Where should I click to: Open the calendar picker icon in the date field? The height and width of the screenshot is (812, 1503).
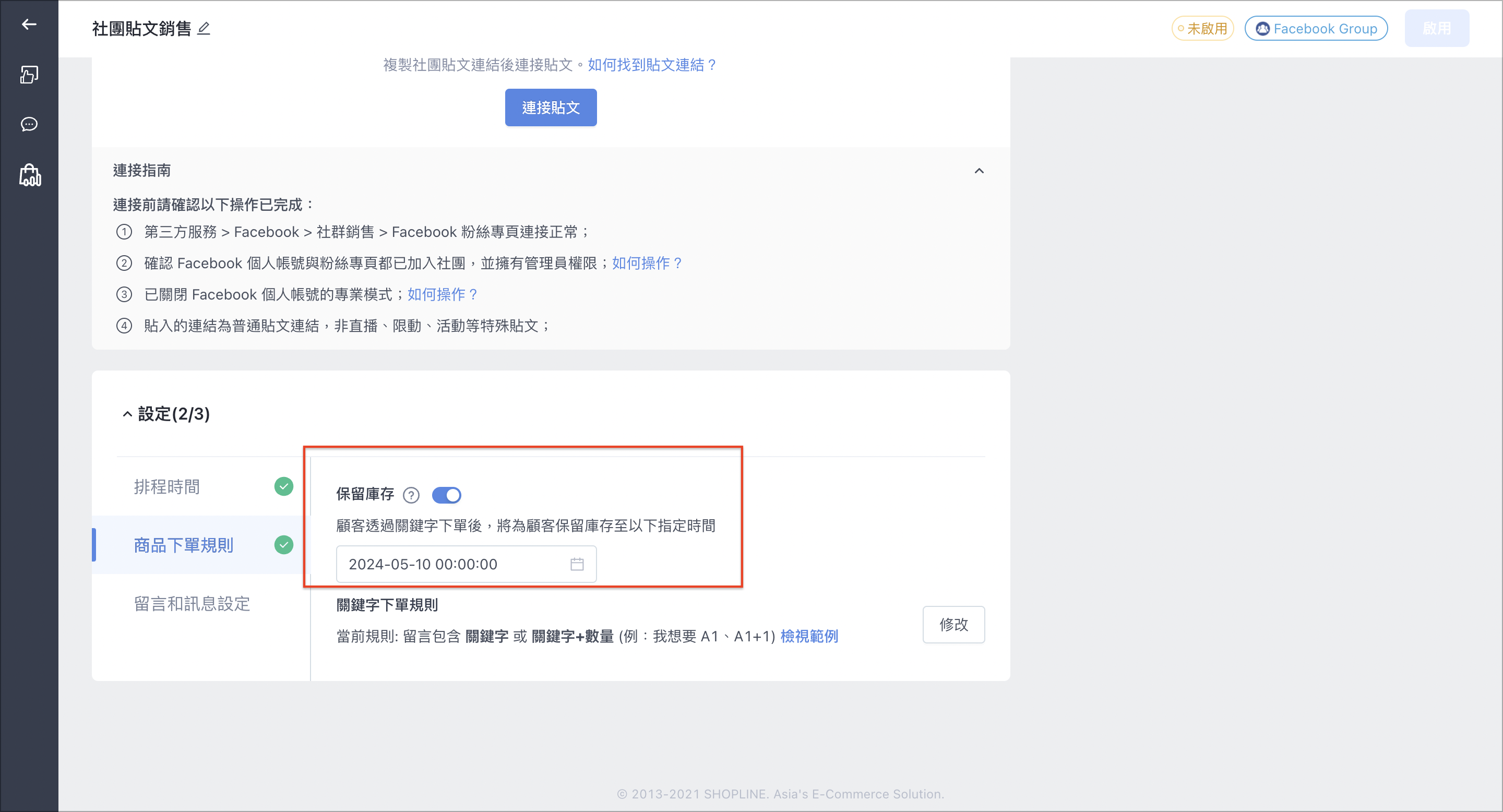click(x=577, y=564)
